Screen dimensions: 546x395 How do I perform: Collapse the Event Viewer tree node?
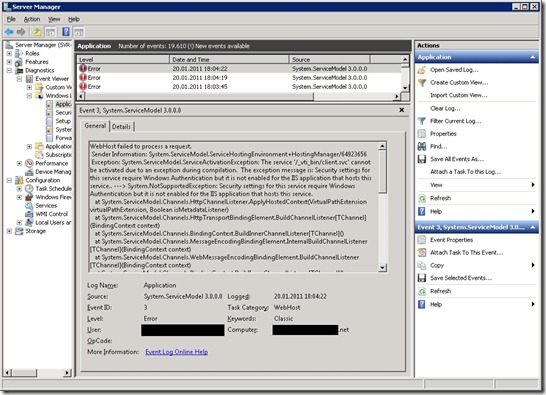pyautogui.click(x=20, y=79)
